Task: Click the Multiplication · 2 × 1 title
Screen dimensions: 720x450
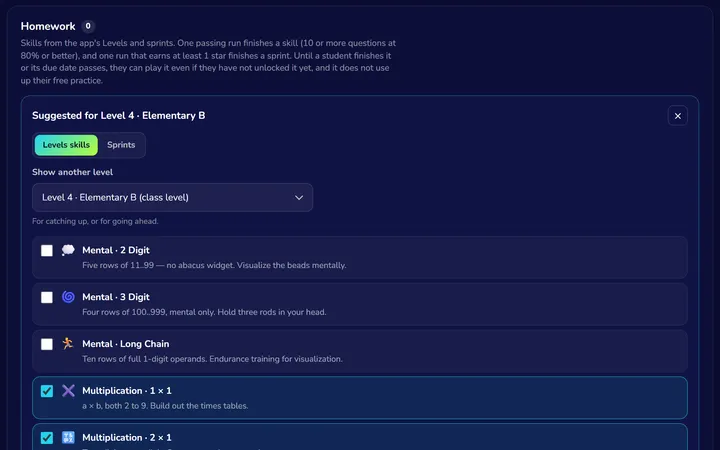Action: 127,438
